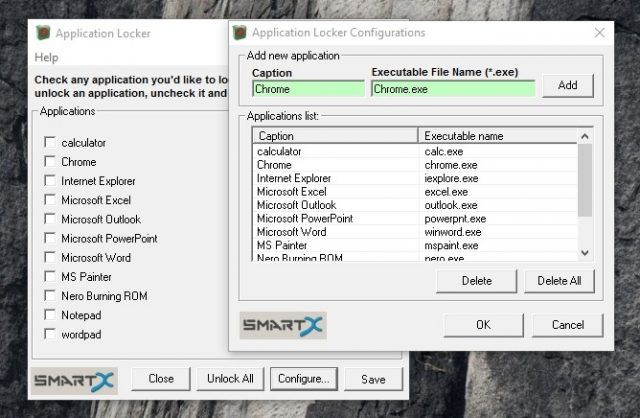
Task: Click the Delete All button
Action: pyautogui.click(x=559, y=281)
